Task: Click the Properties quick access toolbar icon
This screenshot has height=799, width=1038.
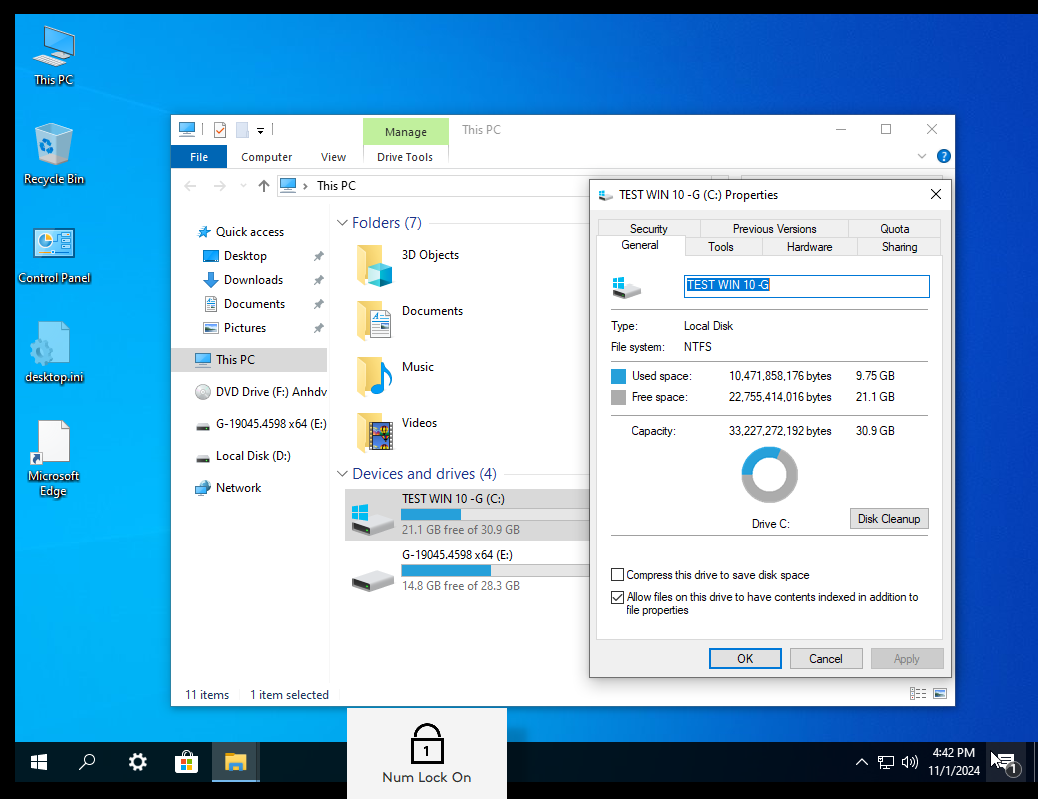Action: click(x=220, y=130)
